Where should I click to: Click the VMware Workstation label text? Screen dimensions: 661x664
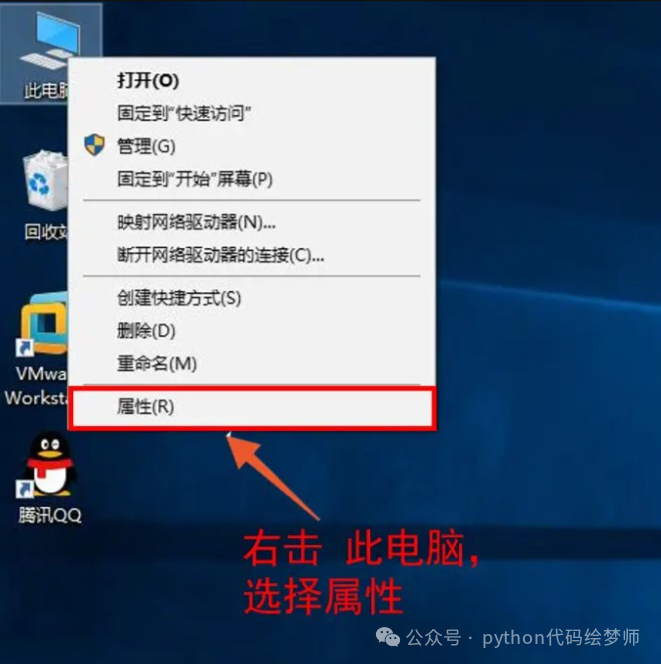36,386
